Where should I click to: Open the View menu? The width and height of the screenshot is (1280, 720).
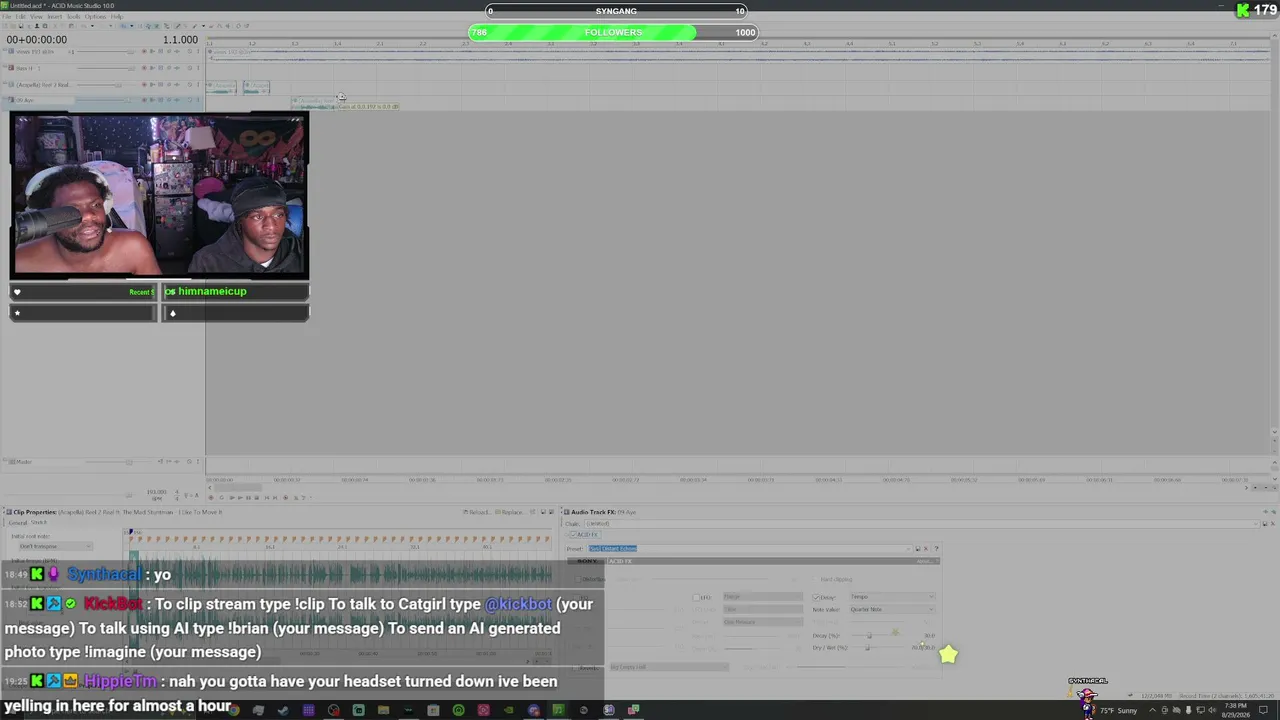pyautogui.click(x=36, y=17)
